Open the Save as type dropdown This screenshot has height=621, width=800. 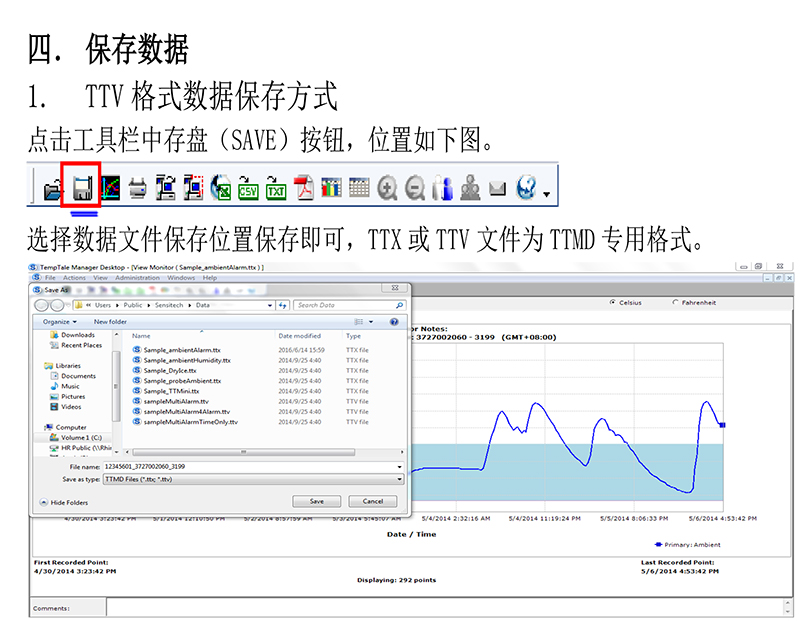click(x=399, y=479)
